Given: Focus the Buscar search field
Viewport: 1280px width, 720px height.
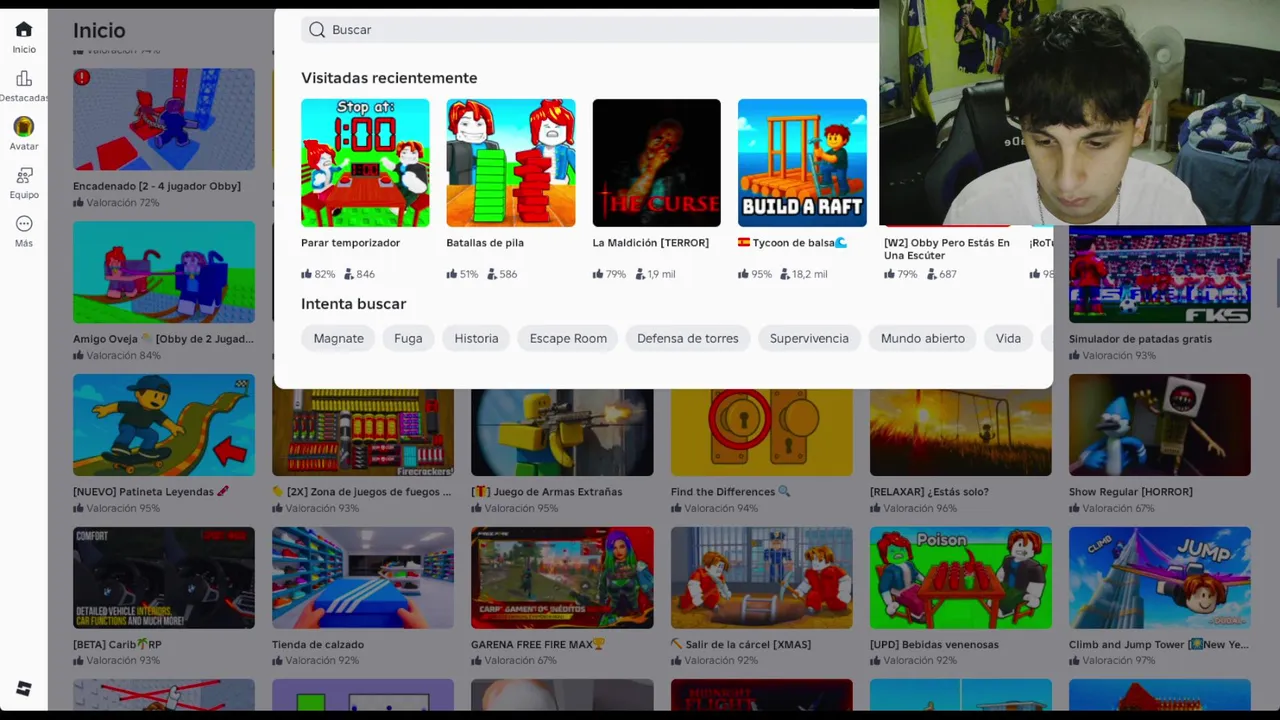Looking at the screenshot, I should 590,30.
